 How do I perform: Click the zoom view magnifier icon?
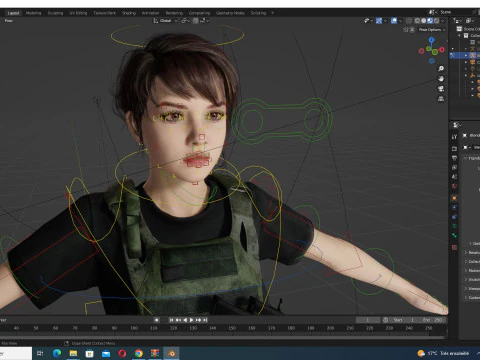point(441,69)
